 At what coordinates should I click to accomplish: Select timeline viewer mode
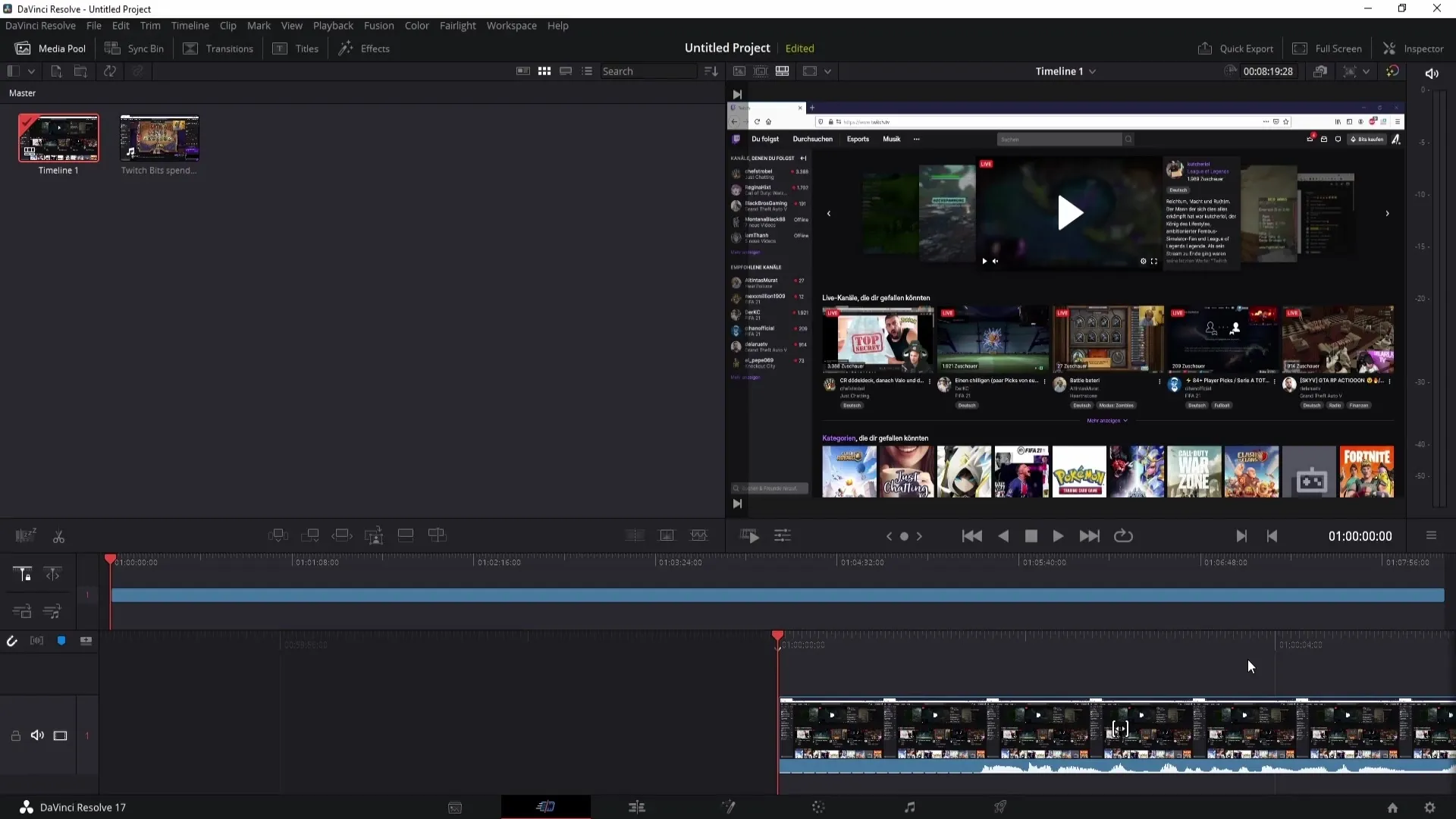tap(782, 71)
